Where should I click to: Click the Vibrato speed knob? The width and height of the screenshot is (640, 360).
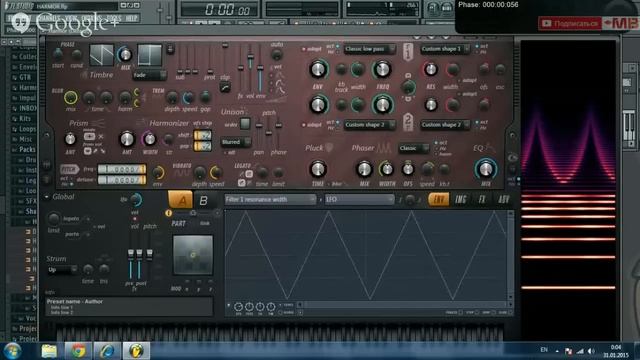216,173
